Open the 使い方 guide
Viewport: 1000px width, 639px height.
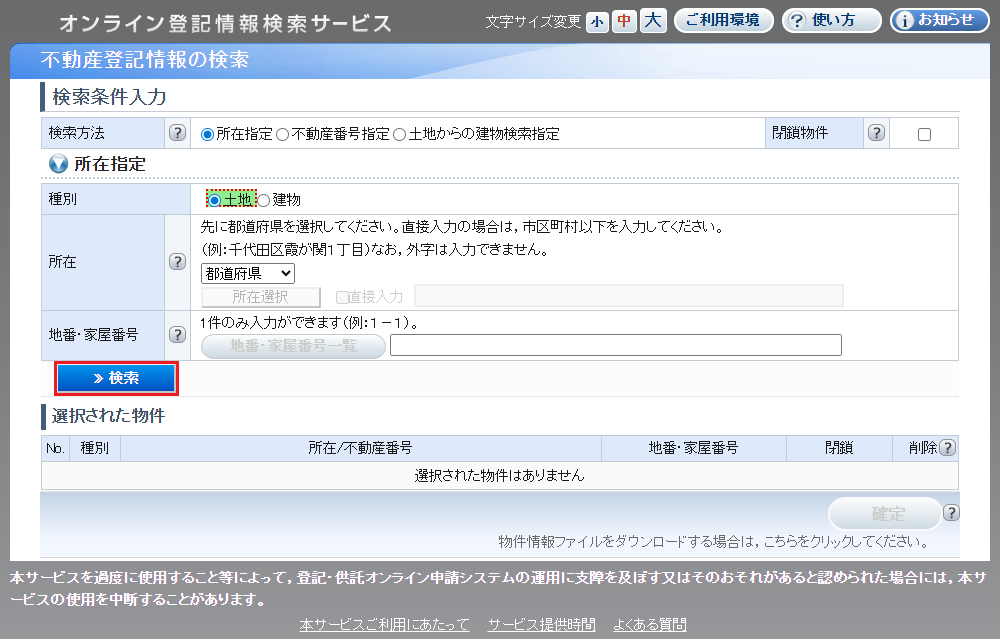(831, 21)
